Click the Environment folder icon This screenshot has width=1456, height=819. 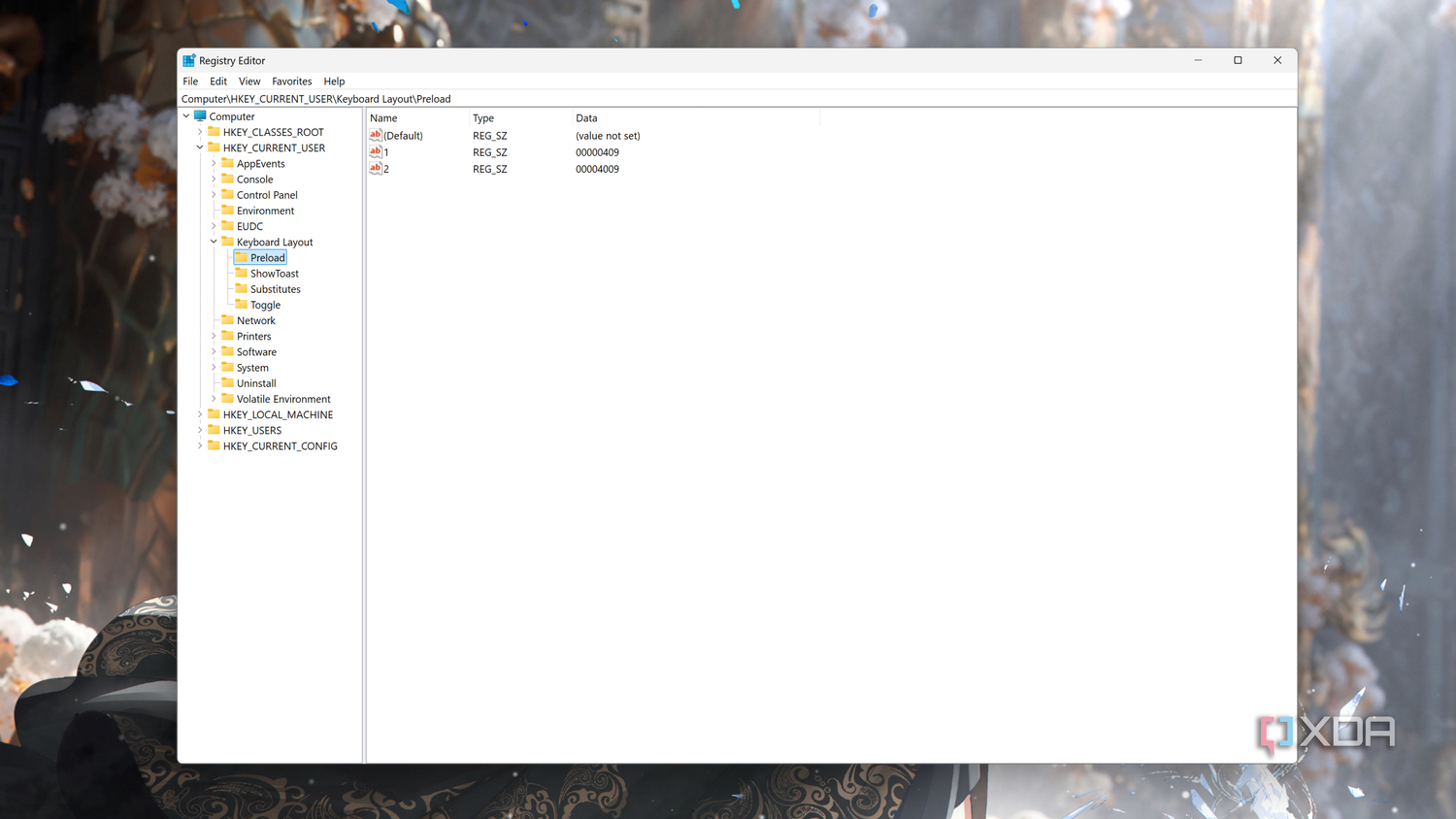pos(227,210)
